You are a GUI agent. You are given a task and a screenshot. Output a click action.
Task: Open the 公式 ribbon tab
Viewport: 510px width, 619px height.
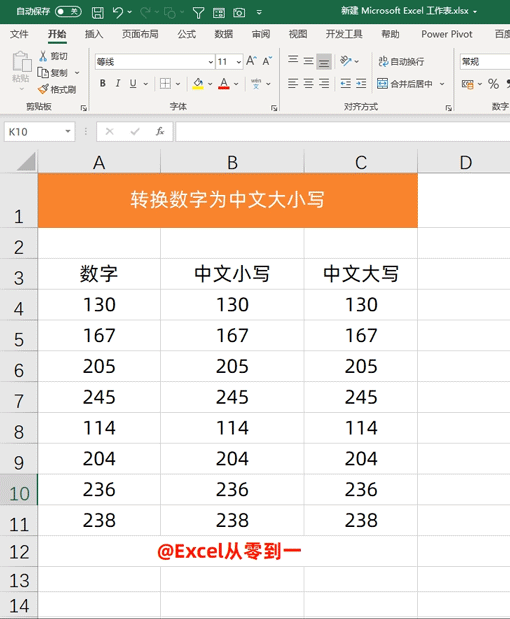(186, 34)
